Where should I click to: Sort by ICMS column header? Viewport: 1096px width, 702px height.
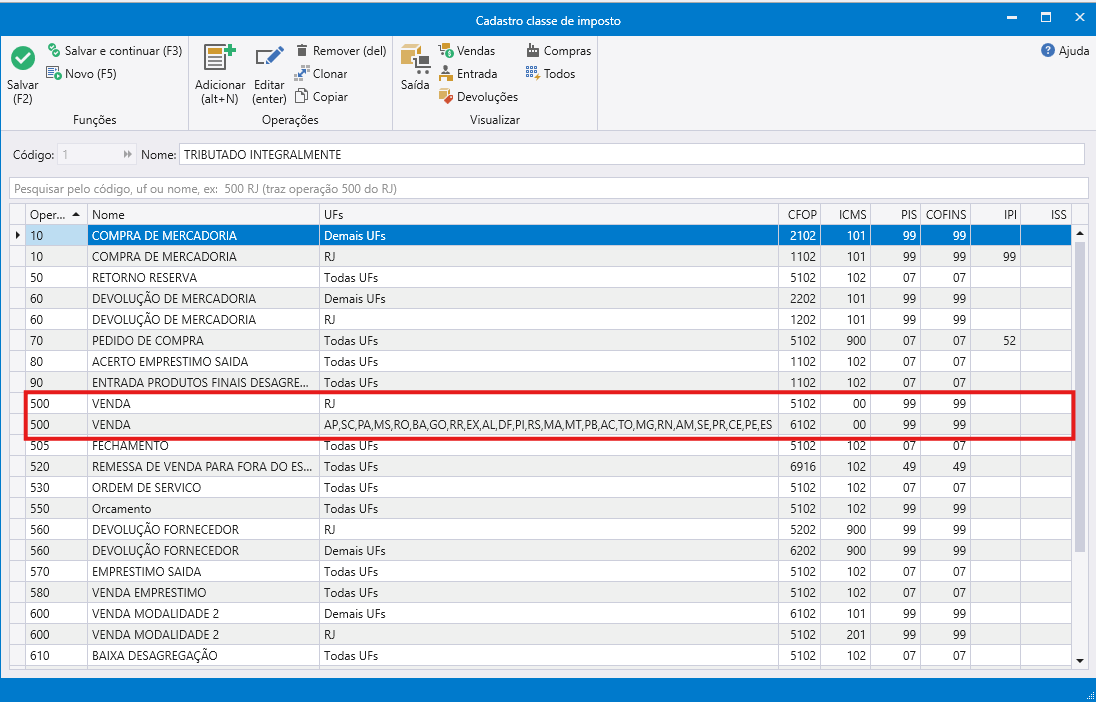pos(845,215)
